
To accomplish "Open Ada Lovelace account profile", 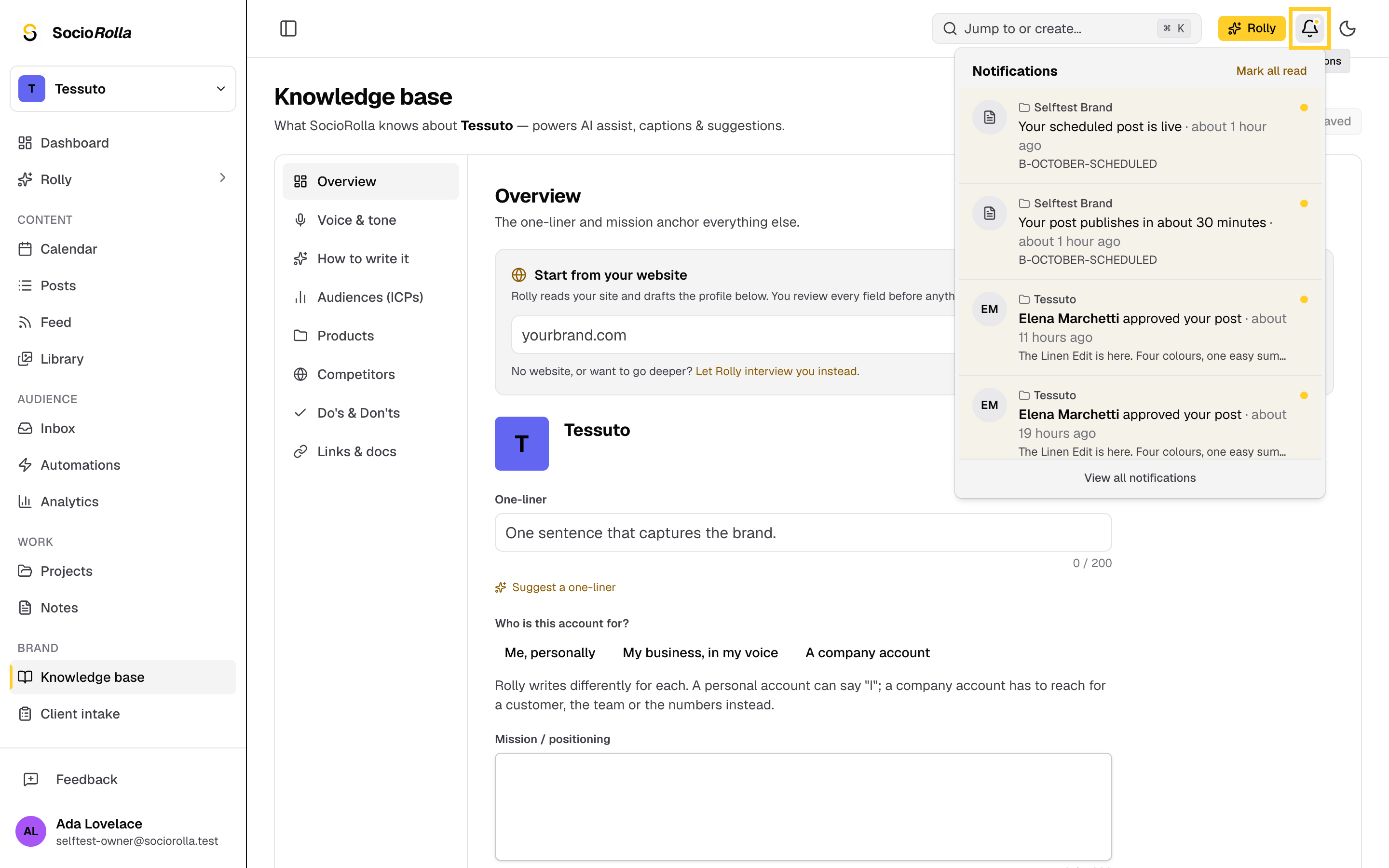I will coord(123,831).
